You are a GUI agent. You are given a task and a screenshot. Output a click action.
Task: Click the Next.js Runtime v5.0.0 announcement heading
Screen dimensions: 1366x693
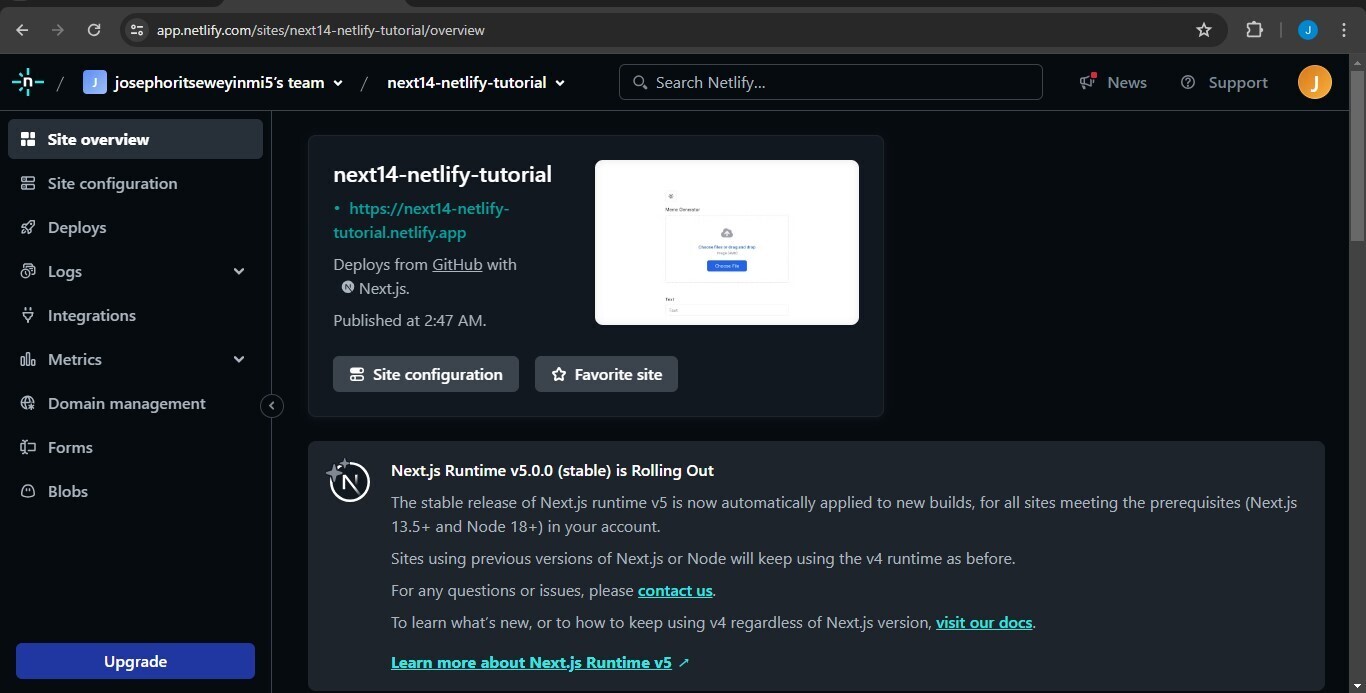pyautogui.click(x=552, y=470)
